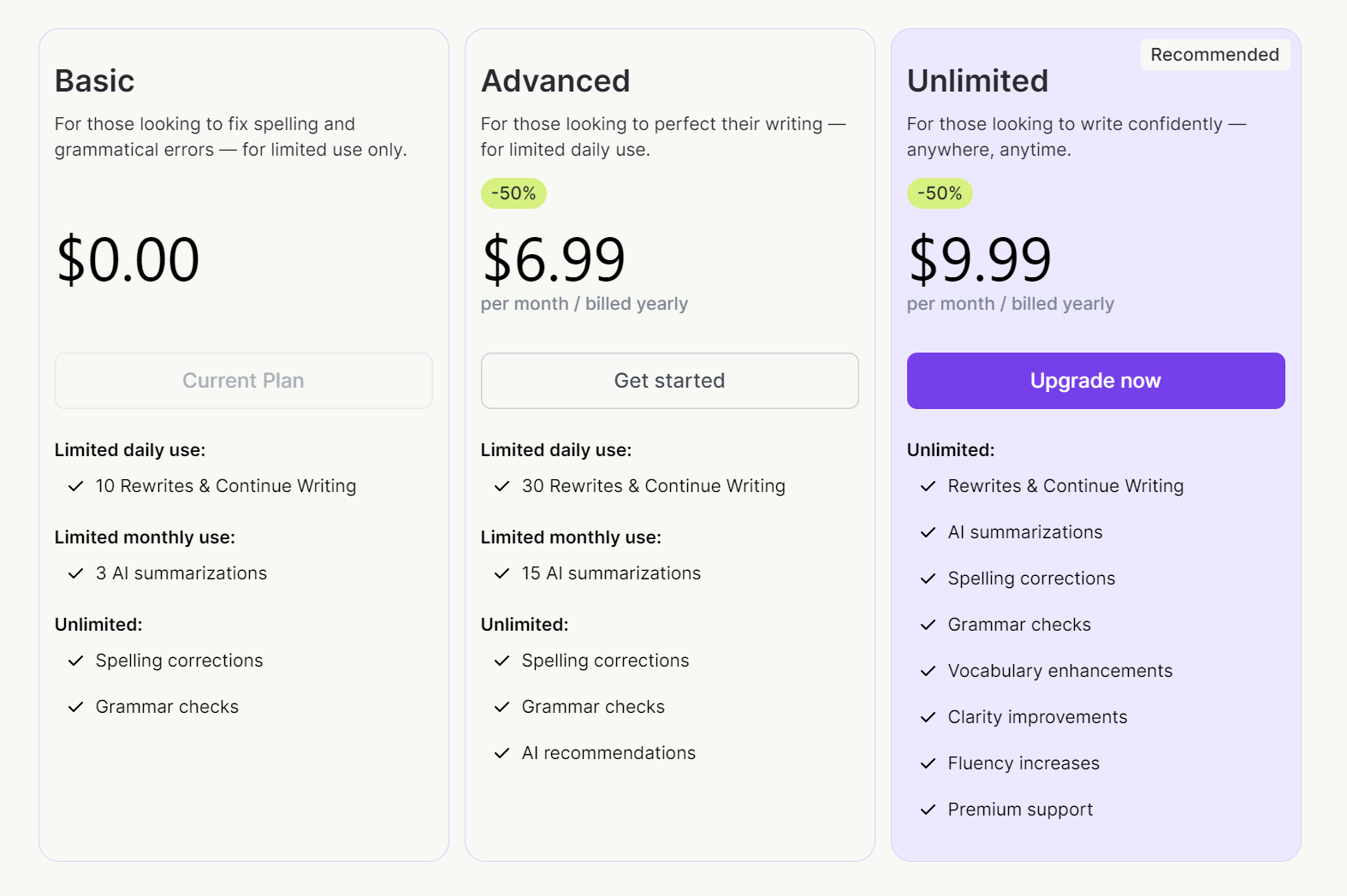Click checkmark next to 10 Rewrites & Continue Writing
The height and width of the screenshot is (896, 1347).
point(76,486)
